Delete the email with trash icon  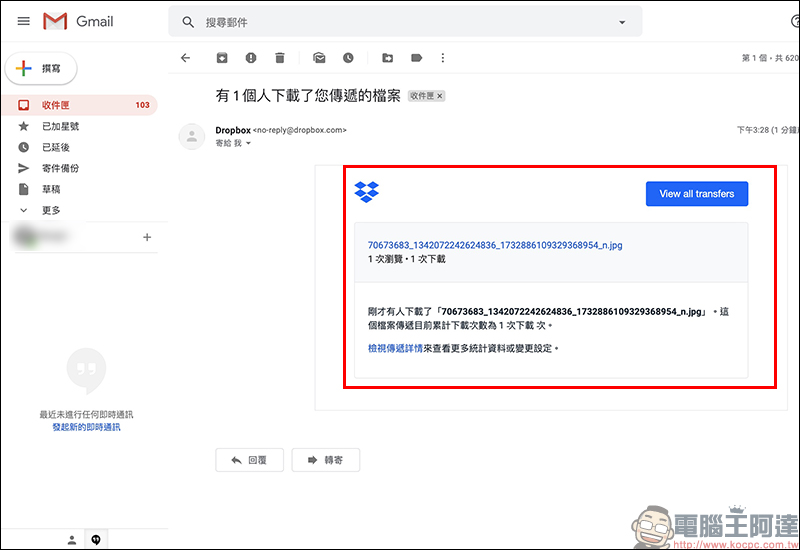coord(280,58)
